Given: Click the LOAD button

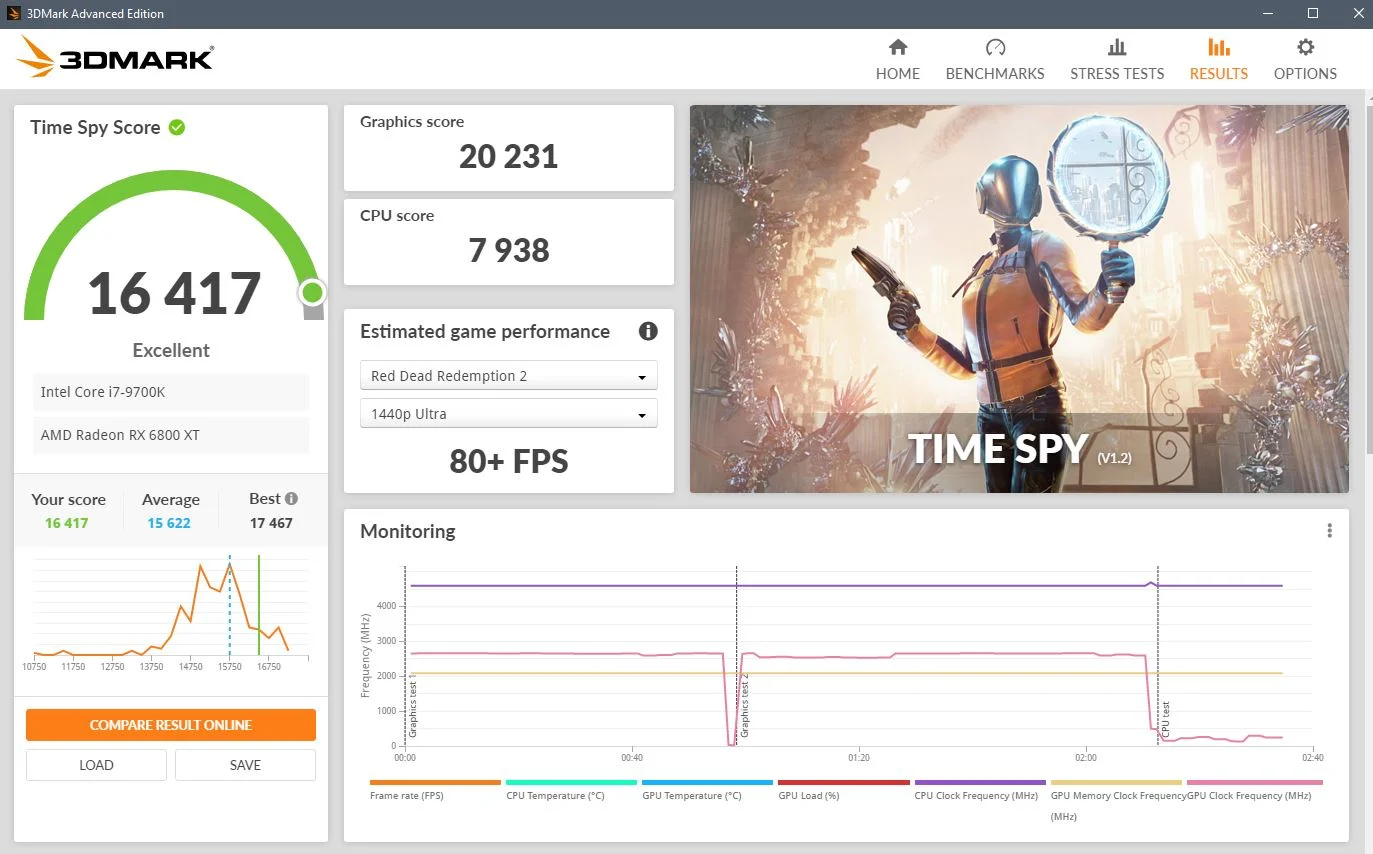Looking at the screenshot, I should coord(96,765).
